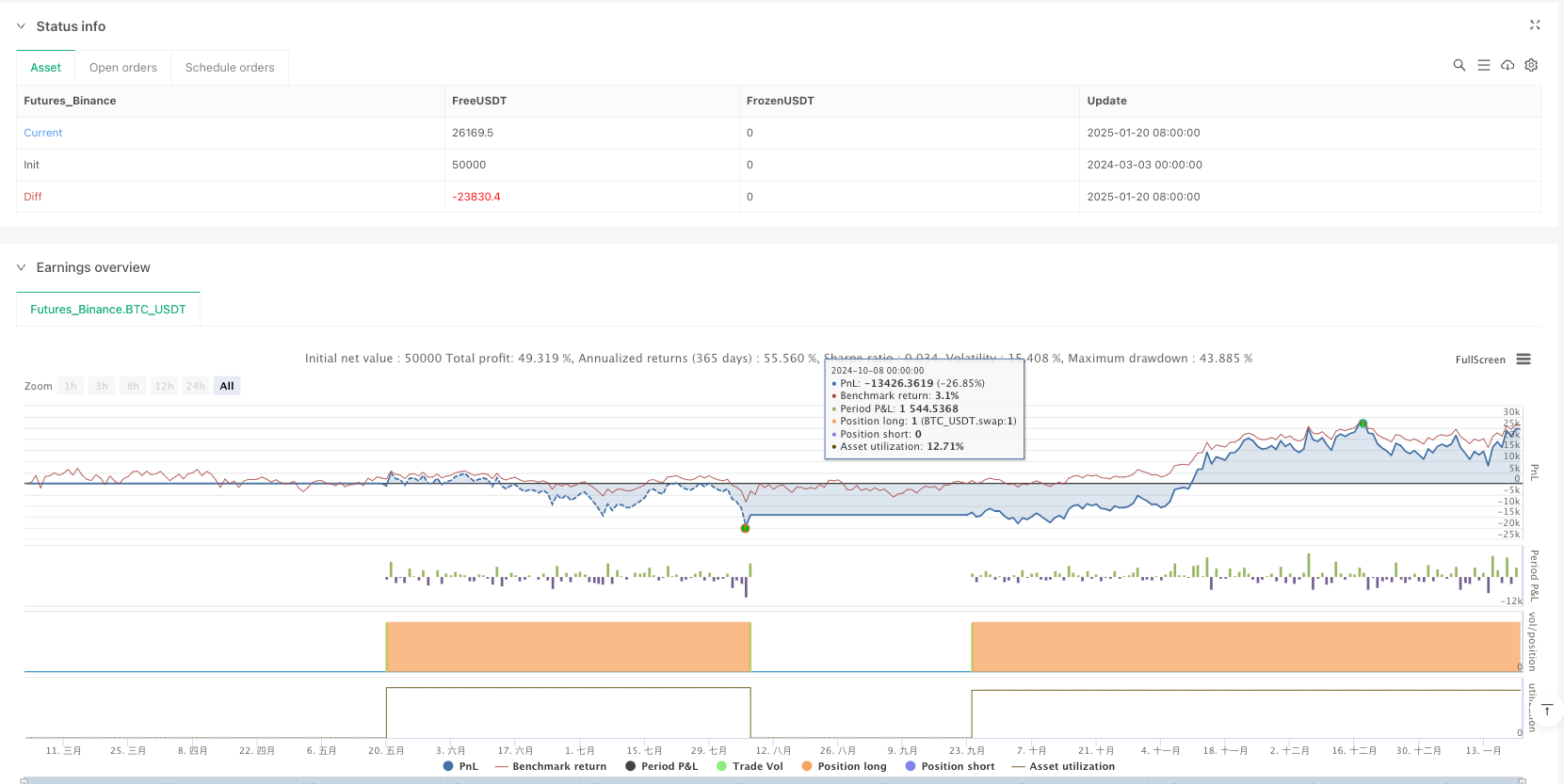Open the table settings gear icon
This screenshot has width=1564, height=784.
click(x=1531, y=65)
